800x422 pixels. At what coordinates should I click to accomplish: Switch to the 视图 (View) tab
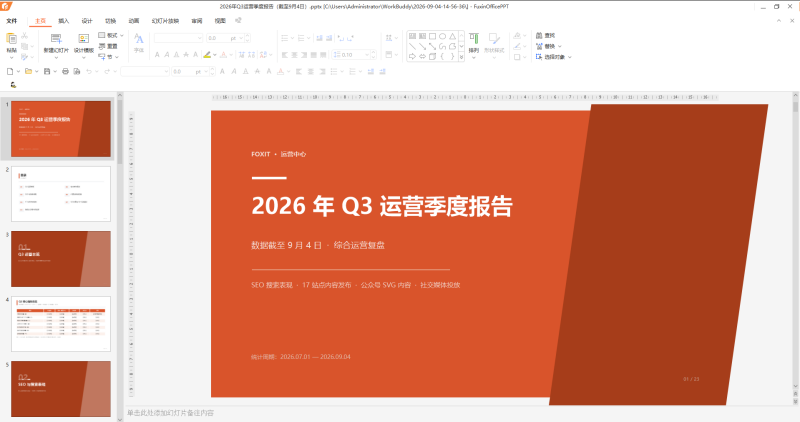[220, 21]
